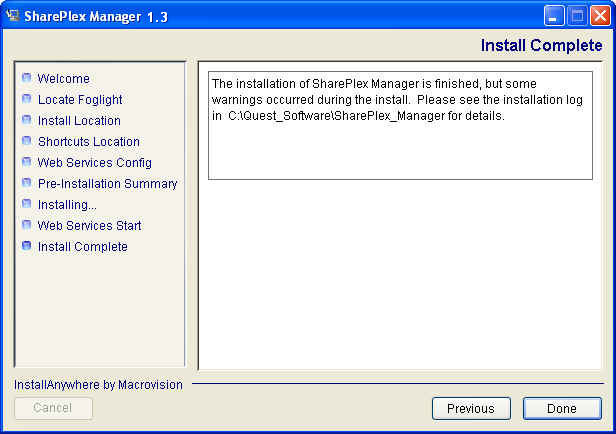
Task: Click the Welcome step bullet icon
Action: (x=27, y=78)
